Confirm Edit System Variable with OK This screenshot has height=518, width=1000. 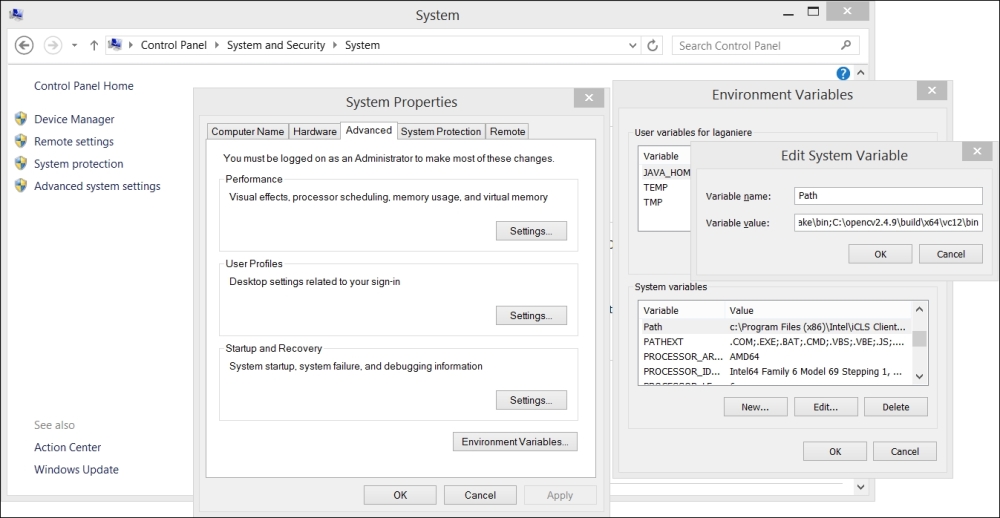[x=880, y=254]
